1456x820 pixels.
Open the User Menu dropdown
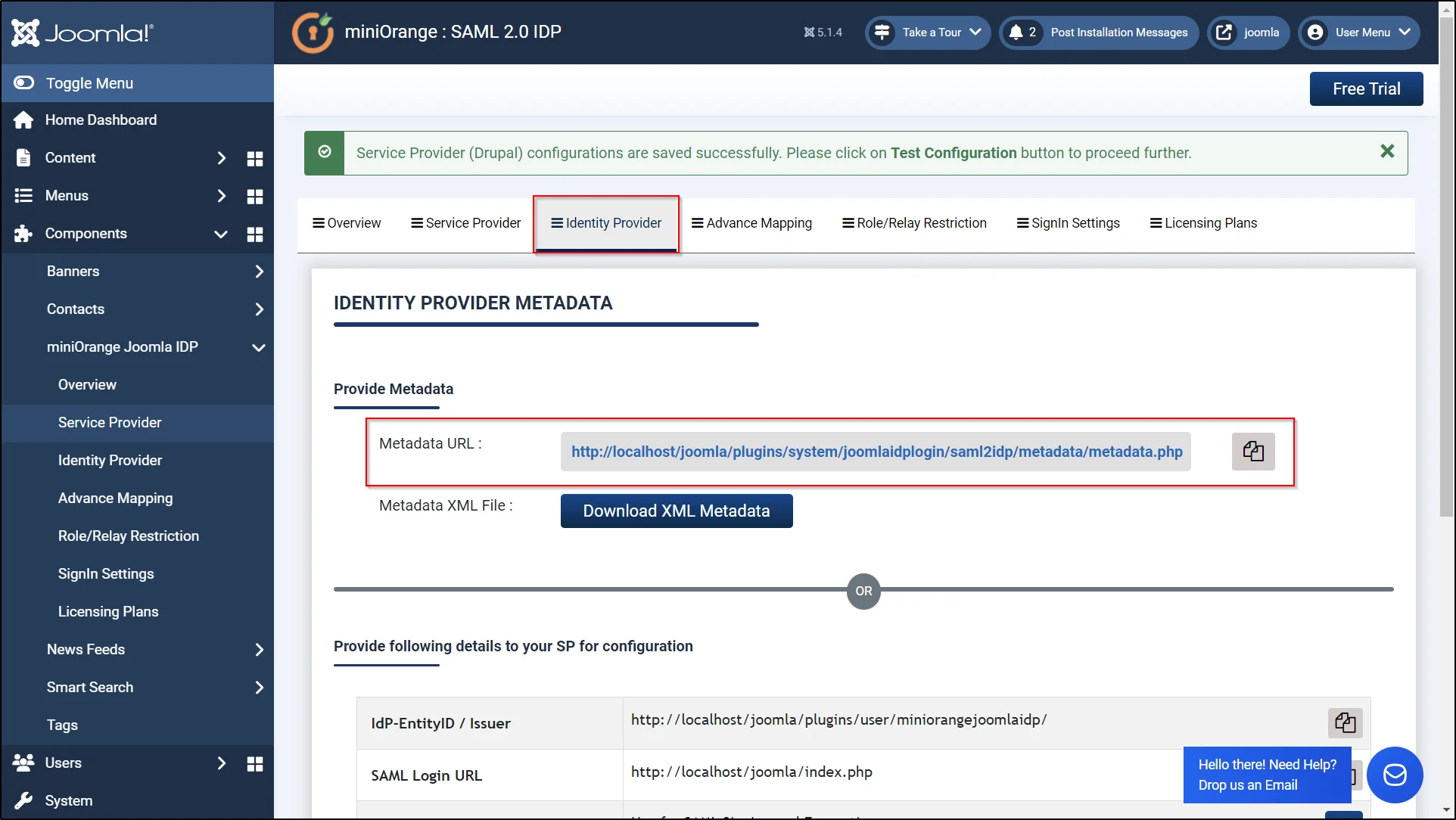(x=1359, y=33)
